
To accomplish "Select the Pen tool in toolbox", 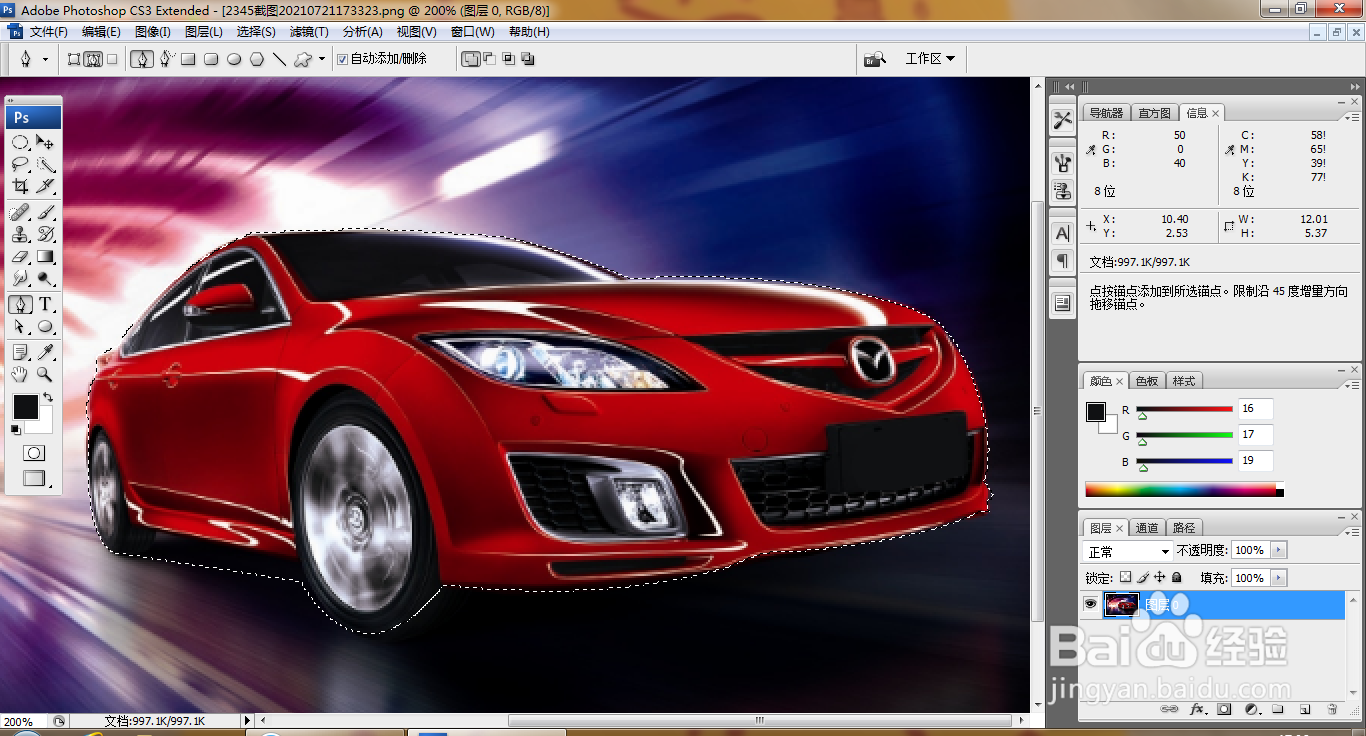I will point(20,305).
